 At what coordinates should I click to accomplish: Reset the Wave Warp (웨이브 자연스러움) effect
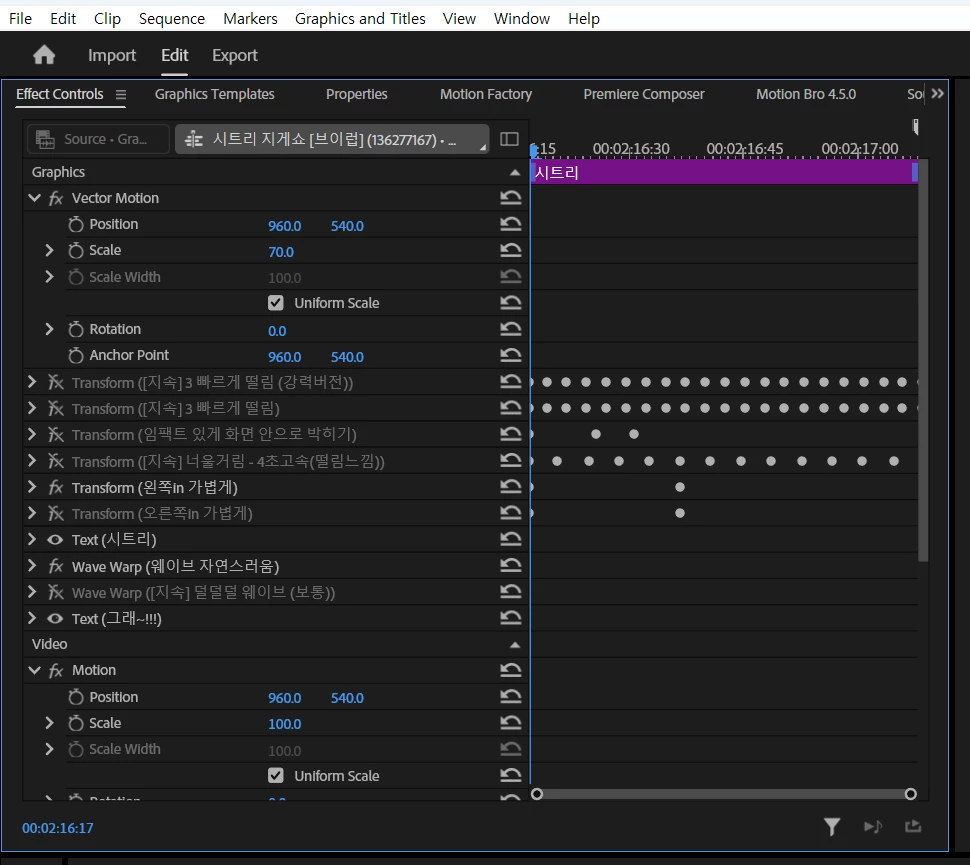(x=510, y=566)
